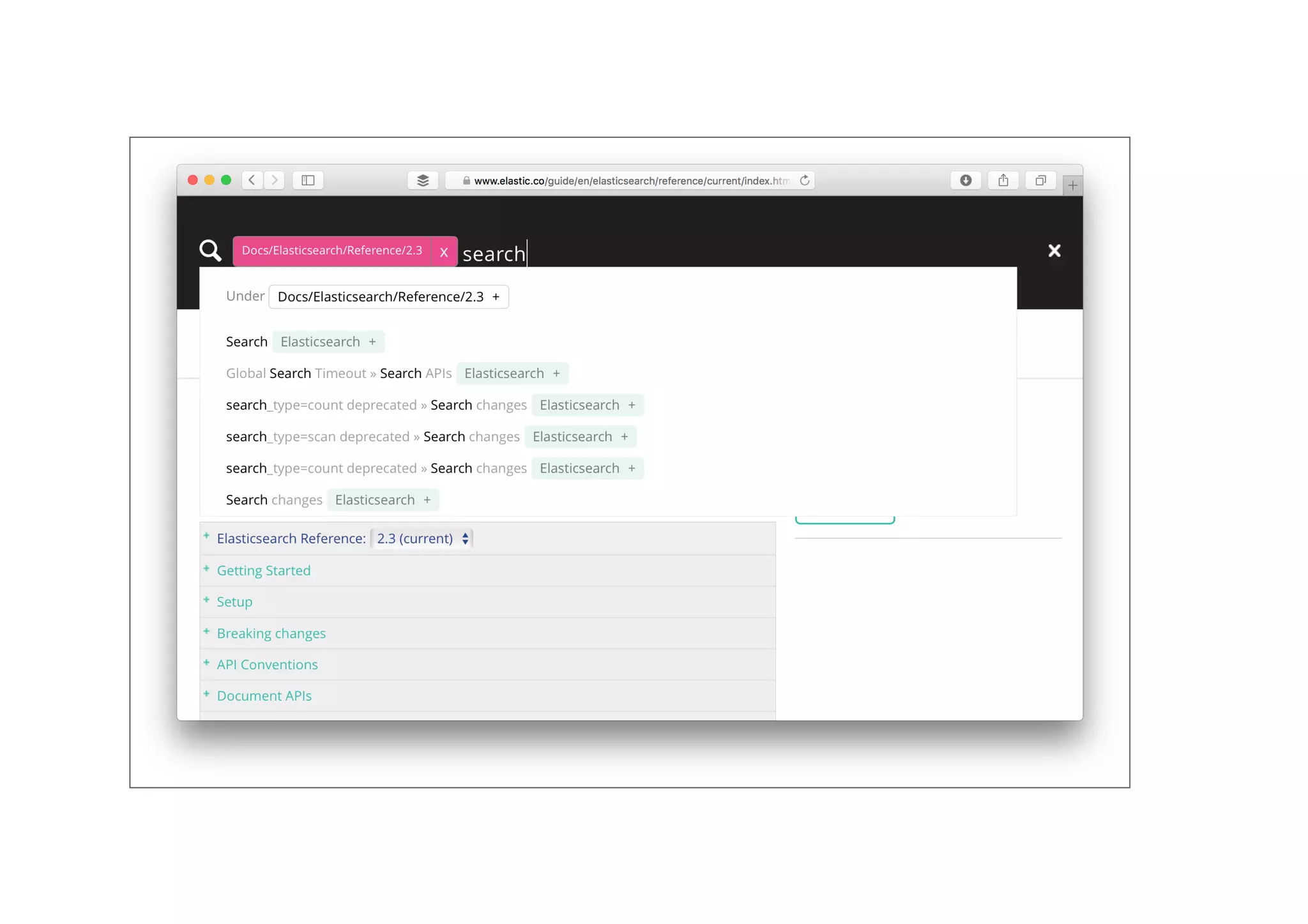Remove the Docs/Elasticsearch/Reference/2.3 filter tag
This screenshot has height=924, width=1308.
[x=444, y=252]
